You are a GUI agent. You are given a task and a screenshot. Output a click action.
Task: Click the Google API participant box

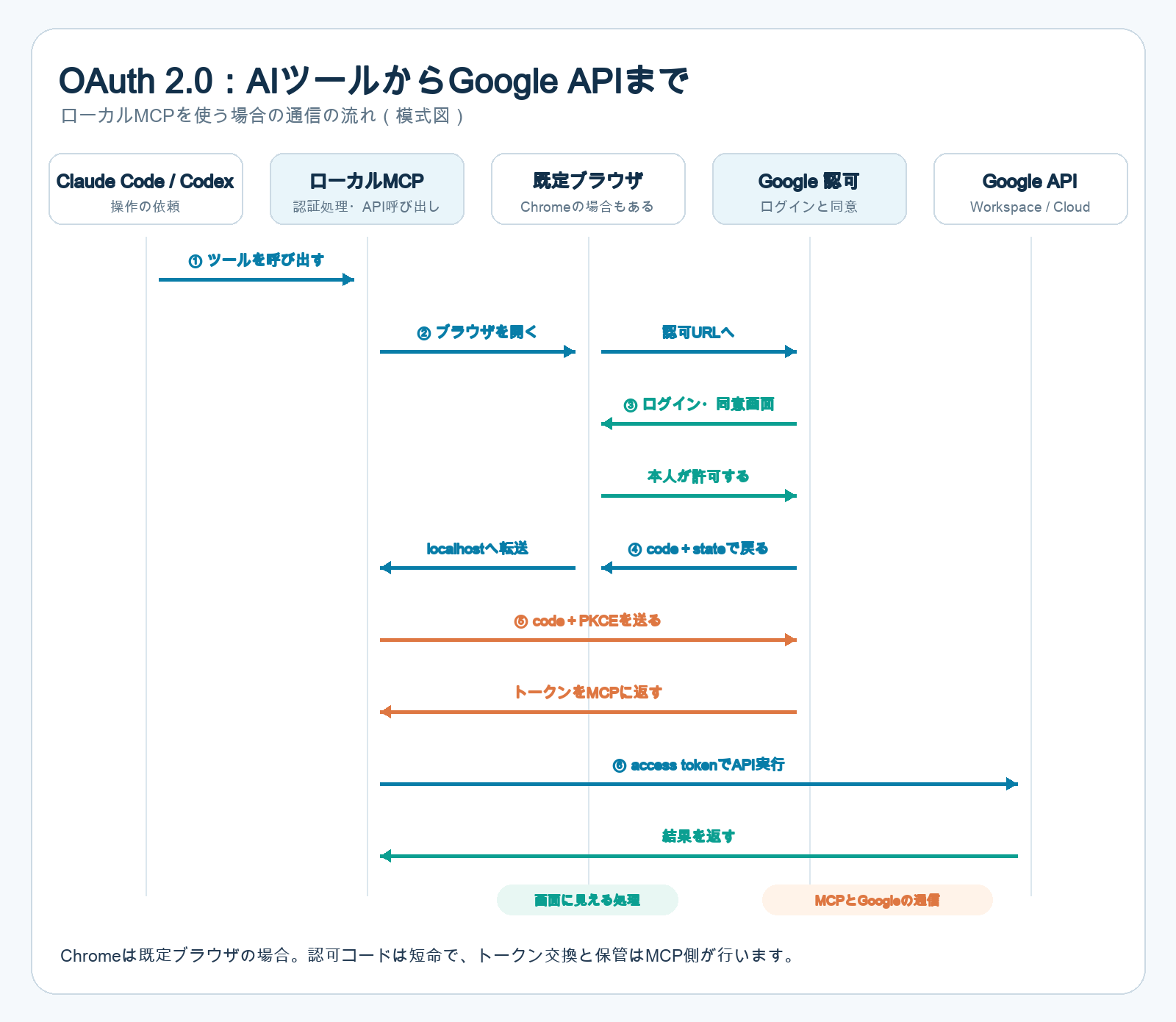[1030, 189]
